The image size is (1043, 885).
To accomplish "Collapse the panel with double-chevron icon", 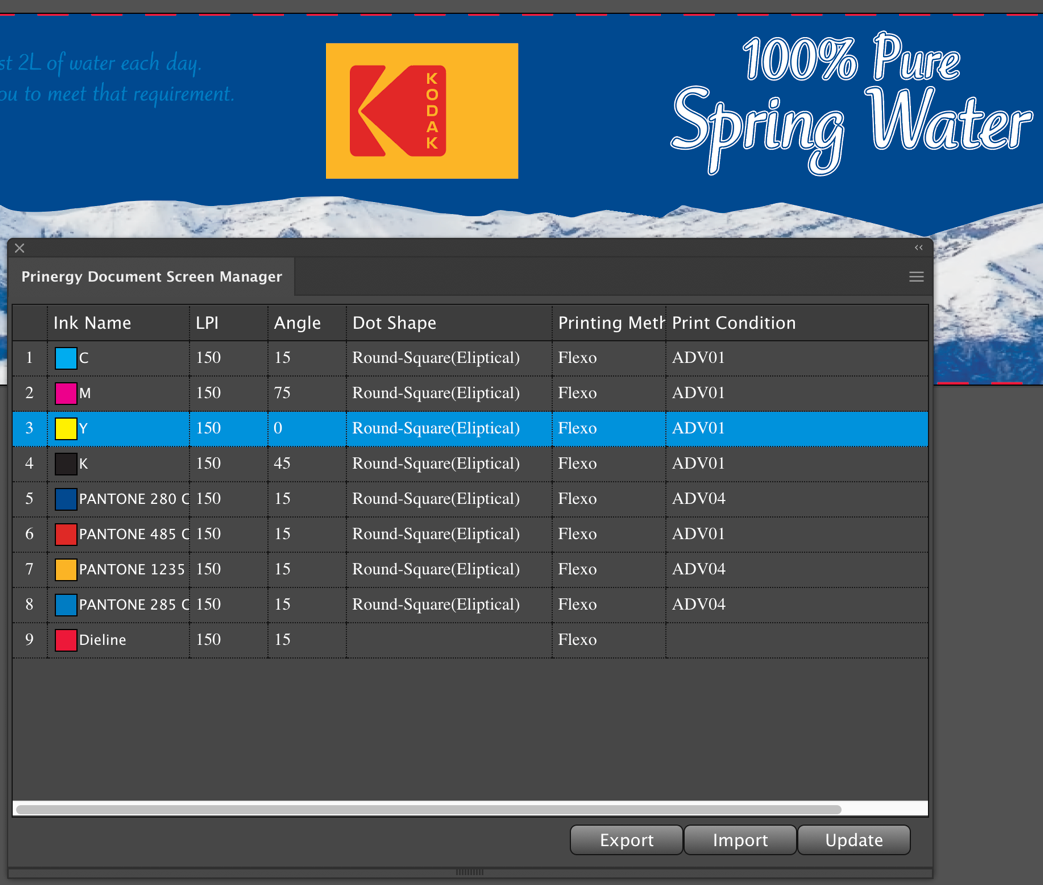I will pos(918,248).
